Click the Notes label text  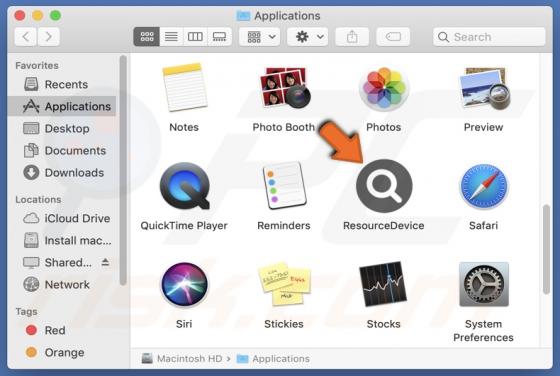point(184,127)
